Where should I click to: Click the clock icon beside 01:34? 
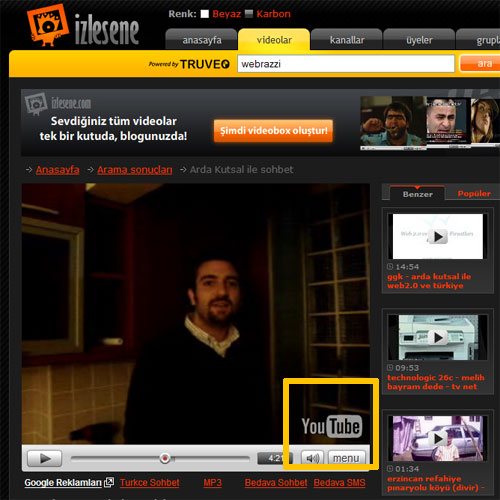tap(390, 468)
